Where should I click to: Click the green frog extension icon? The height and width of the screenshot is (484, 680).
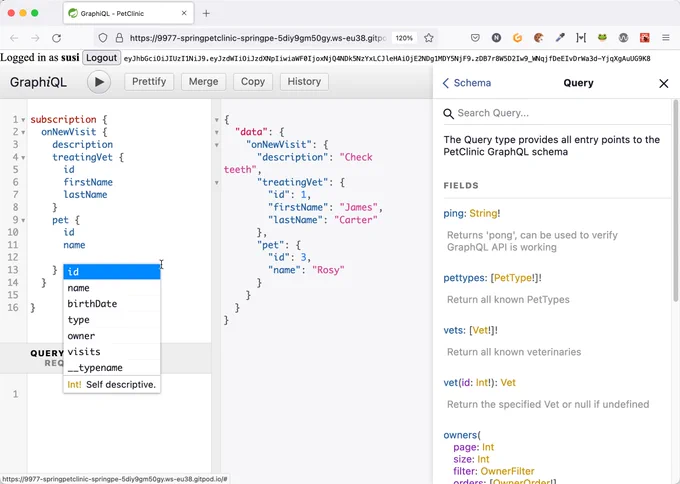(602, 38)
